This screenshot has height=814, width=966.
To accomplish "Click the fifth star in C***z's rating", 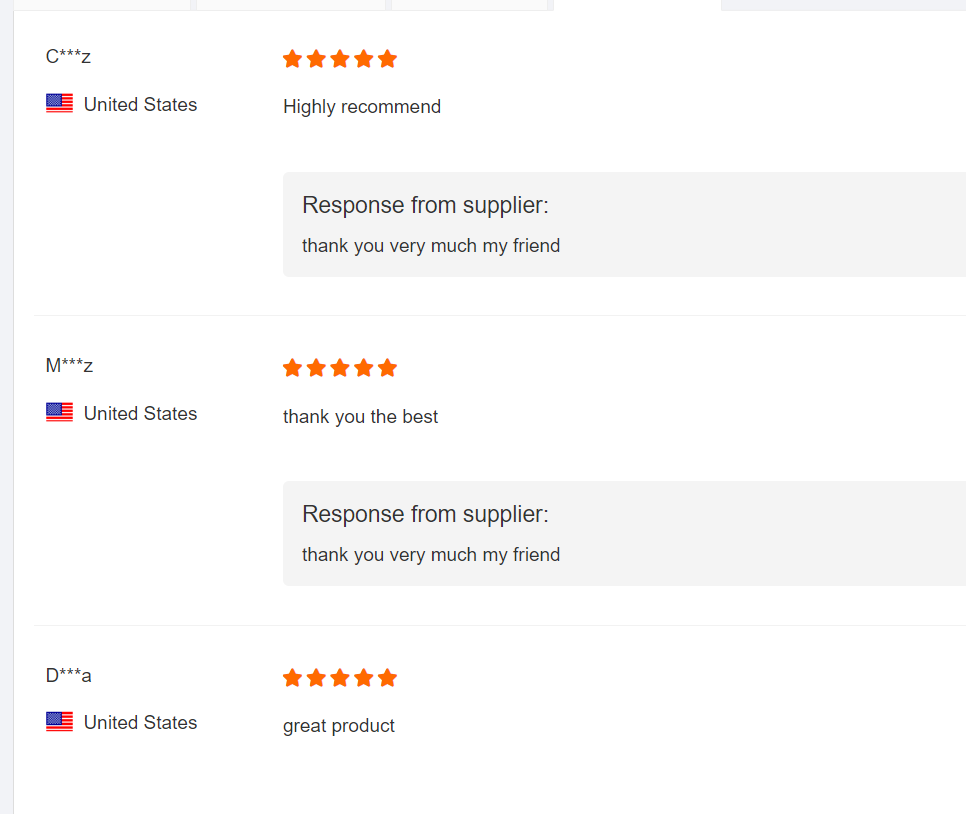I will point(388,59).
